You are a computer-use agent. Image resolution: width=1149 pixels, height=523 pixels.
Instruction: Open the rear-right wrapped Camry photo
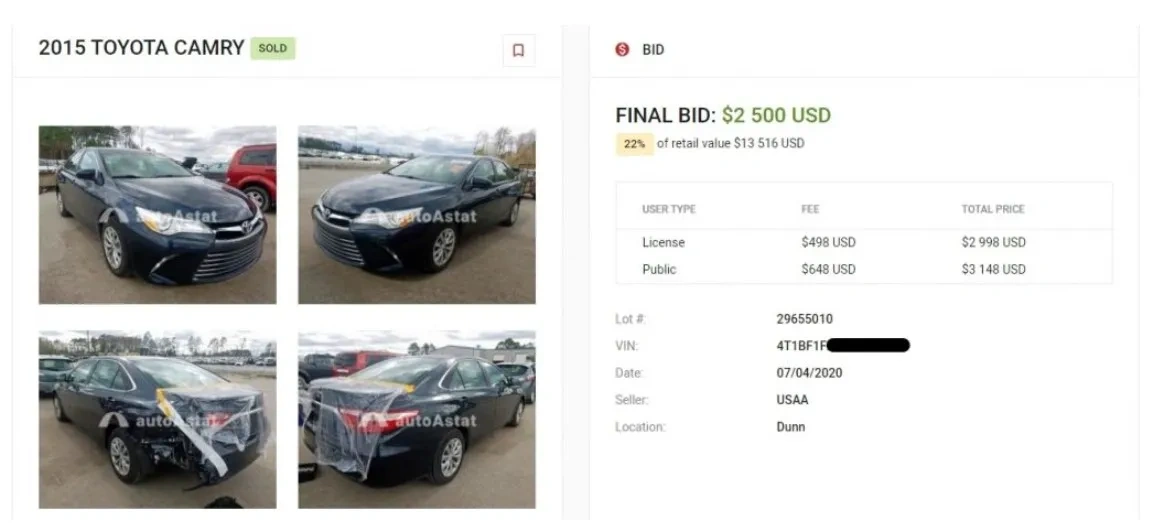coord(416,420)
